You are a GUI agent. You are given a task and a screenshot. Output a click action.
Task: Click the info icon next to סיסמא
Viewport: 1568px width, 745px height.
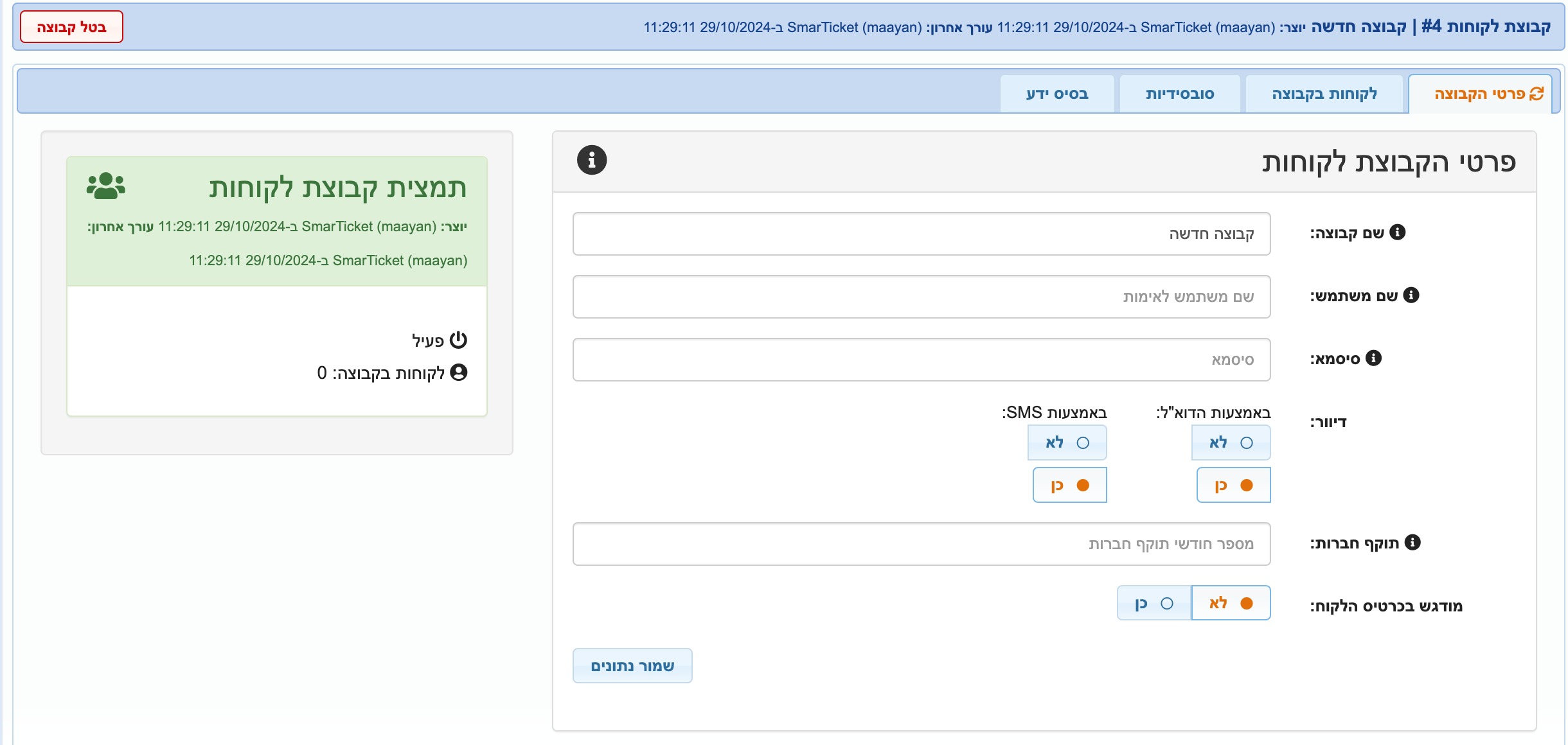tap(1373, 358)
